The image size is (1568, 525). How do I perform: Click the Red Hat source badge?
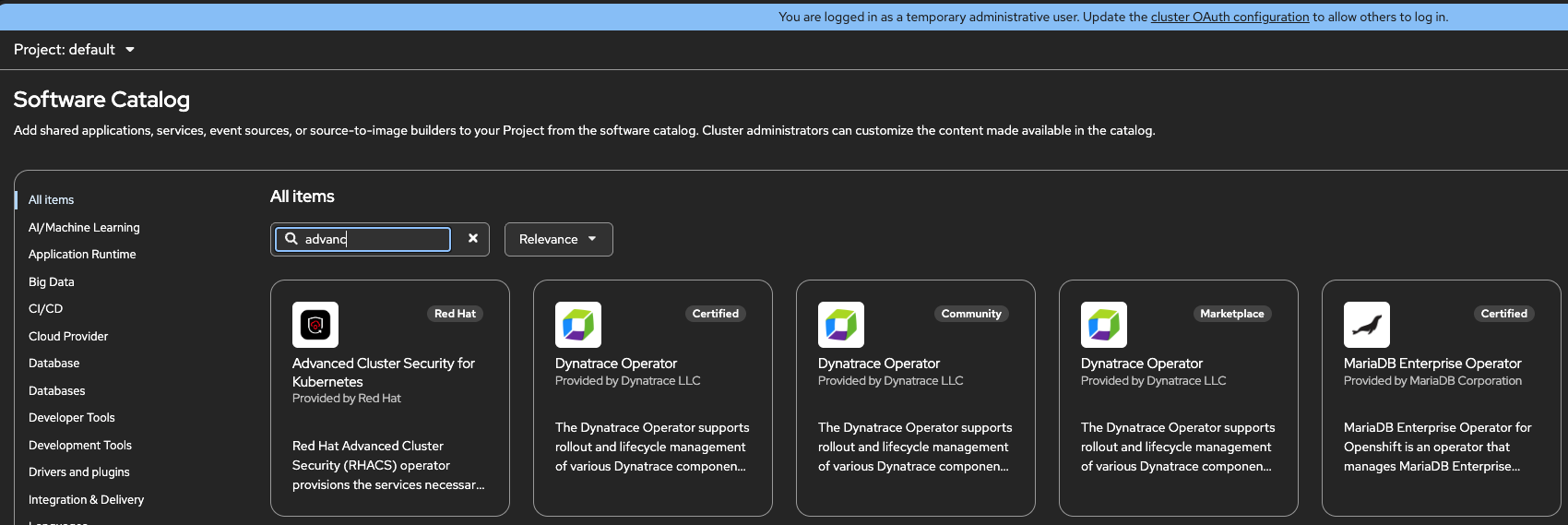[455, 314]
